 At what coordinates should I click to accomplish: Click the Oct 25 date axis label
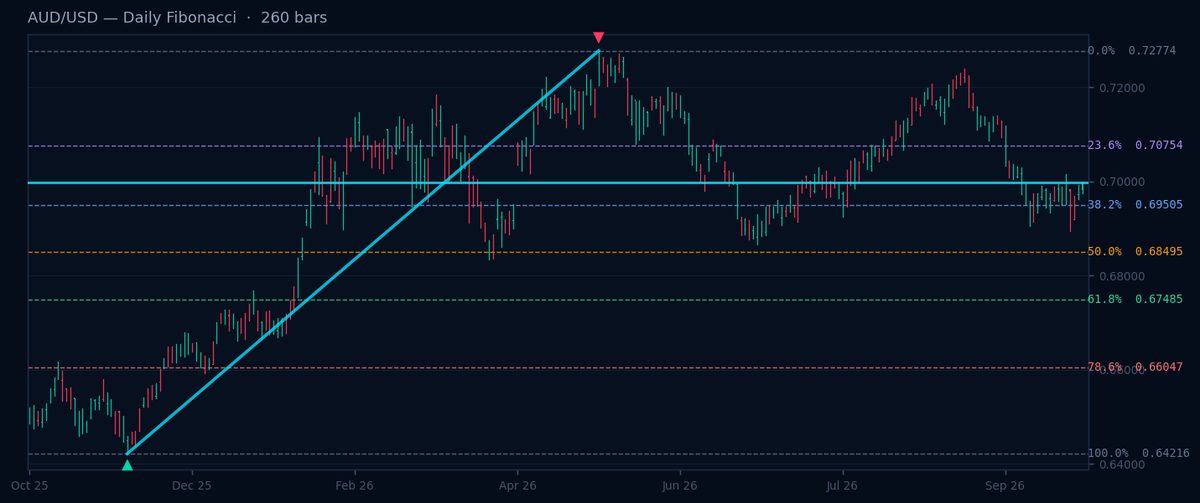(29, 485)
